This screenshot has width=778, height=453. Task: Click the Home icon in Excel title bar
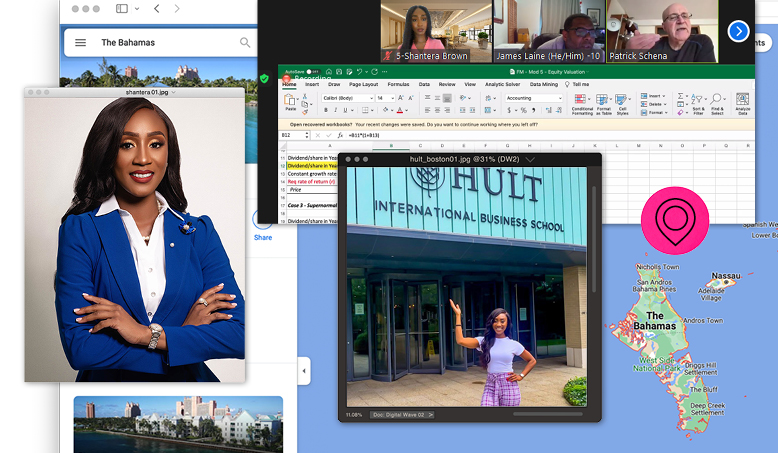point(328,72)
